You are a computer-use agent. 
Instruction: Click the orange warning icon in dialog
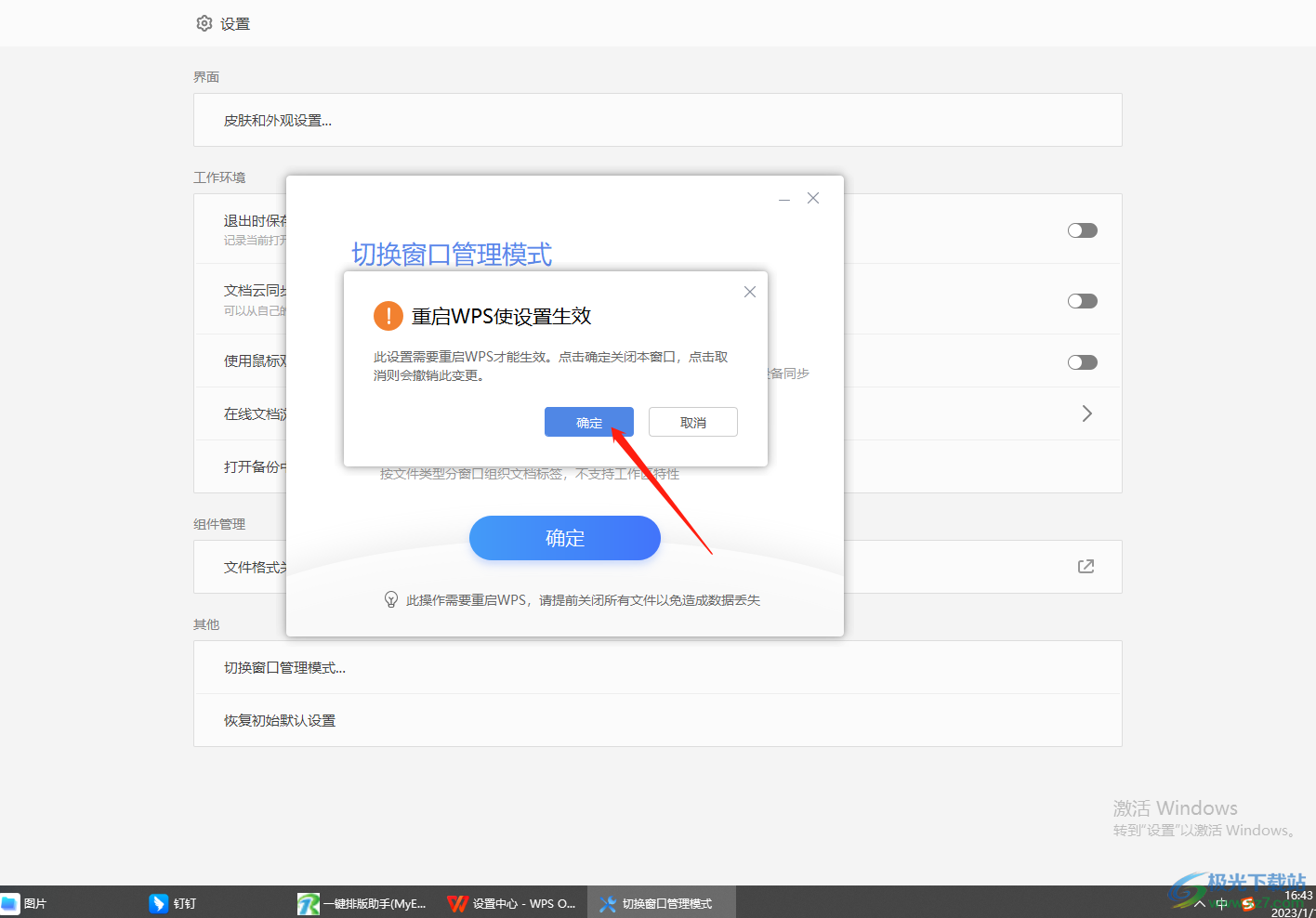(388, 316)
